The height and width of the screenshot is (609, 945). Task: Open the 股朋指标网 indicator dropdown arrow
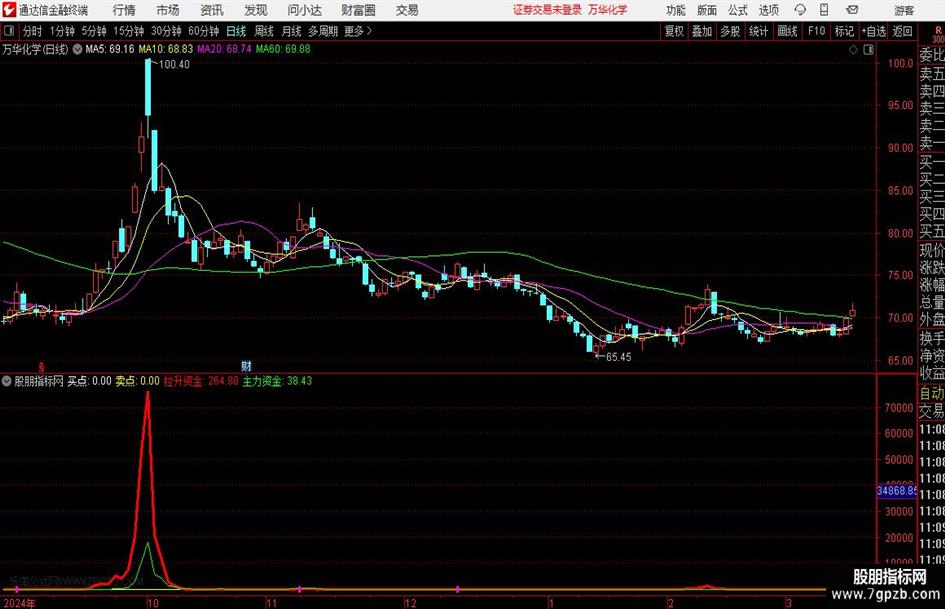point(7,381)
